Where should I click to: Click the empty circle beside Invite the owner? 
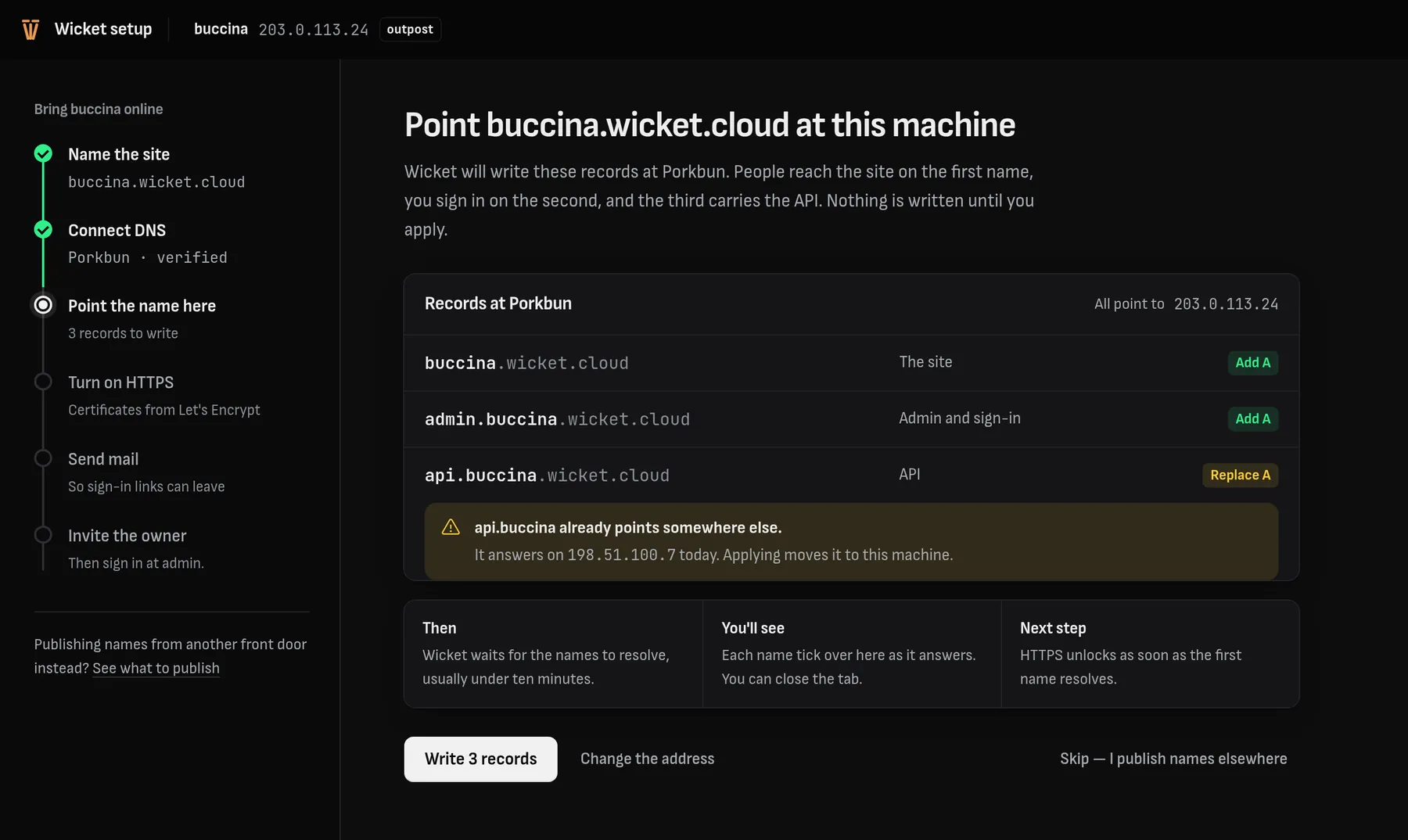click(x=43, y=535)
